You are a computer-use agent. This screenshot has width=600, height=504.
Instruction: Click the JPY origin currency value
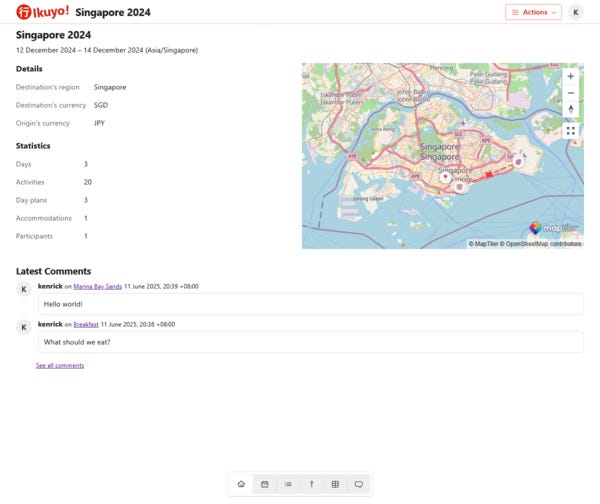coord(99,123)
